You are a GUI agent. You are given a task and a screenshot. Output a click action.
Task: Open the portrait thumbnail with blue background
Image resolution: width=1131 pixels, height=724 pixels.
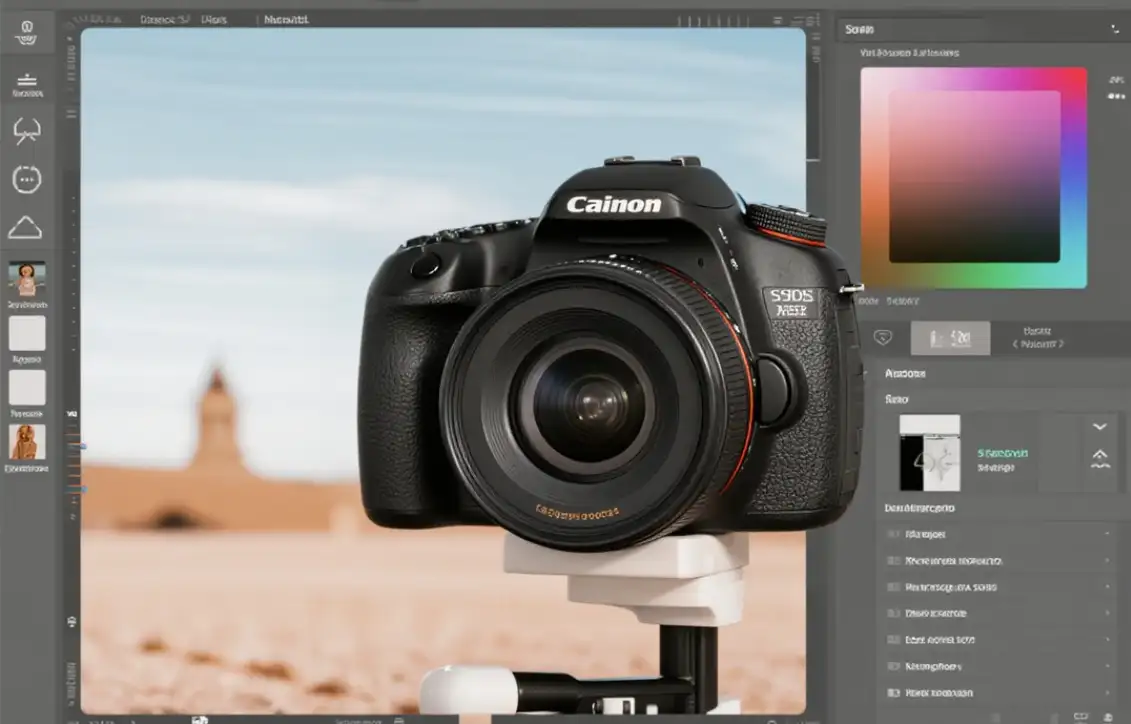click(27, 279)
